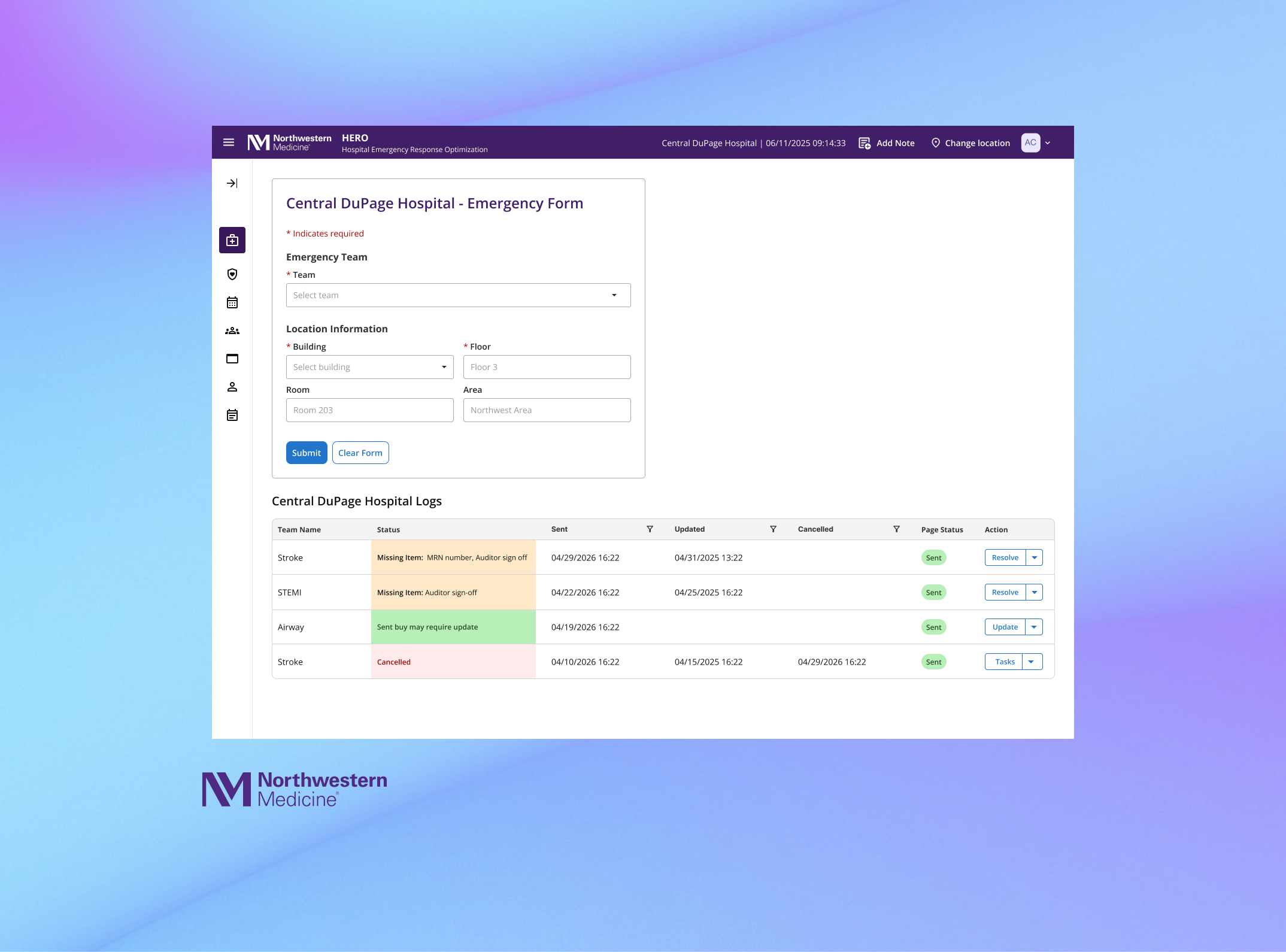Filter the Cancelled column using the funnel icon
Viewport: 1286px width, 952px height.
[x=896, y=529]
